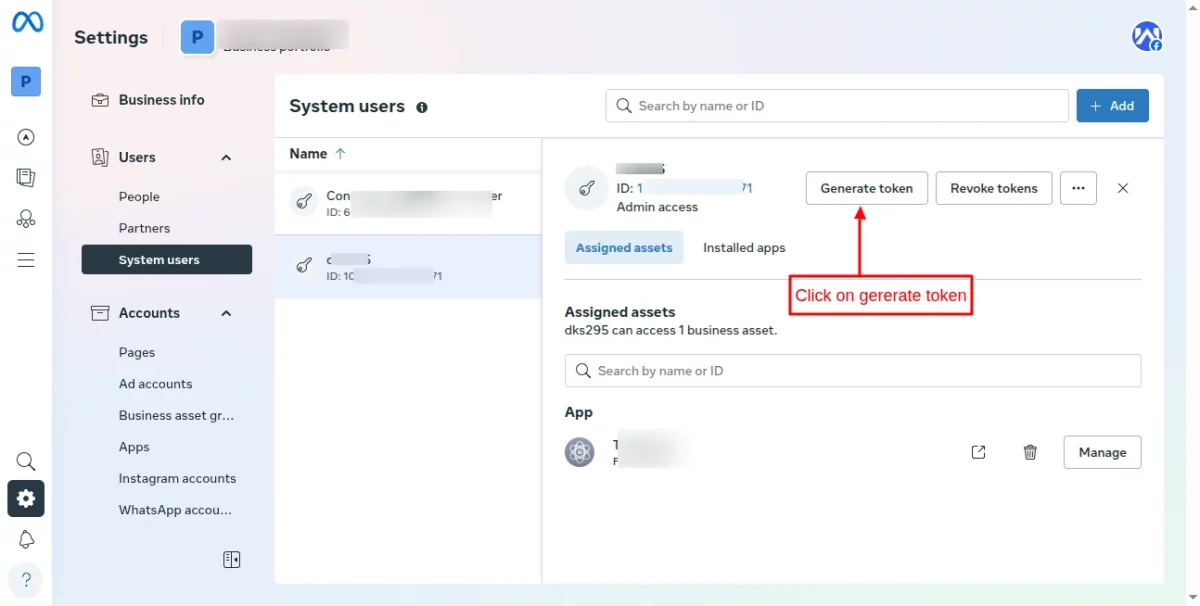Open the more options ellipsis next to Revoke tokens
The width and height of the screenshot is (1200, 606).
(1078, 188)
